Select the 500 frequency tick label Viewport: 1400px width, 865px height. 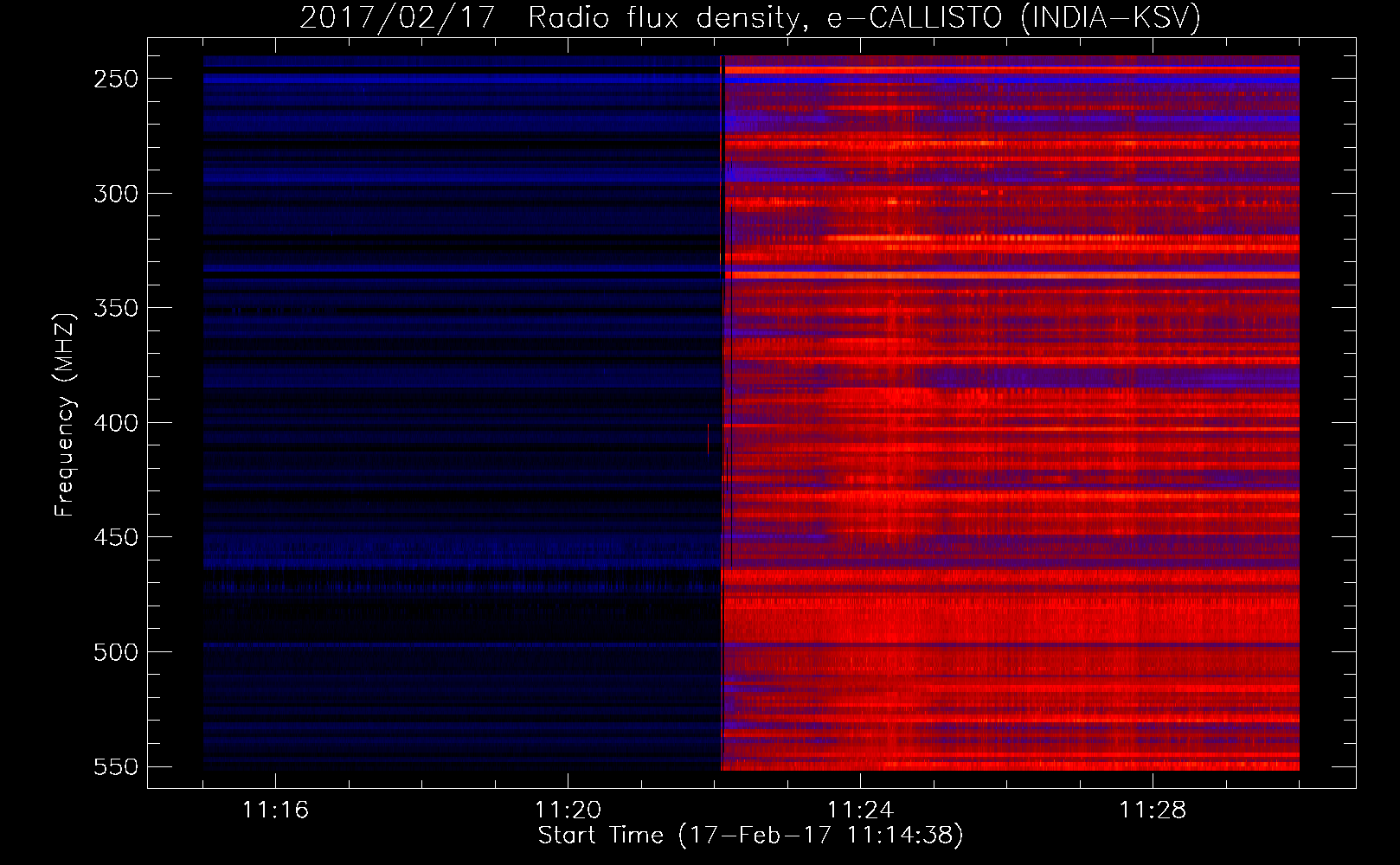coord(116,652)
